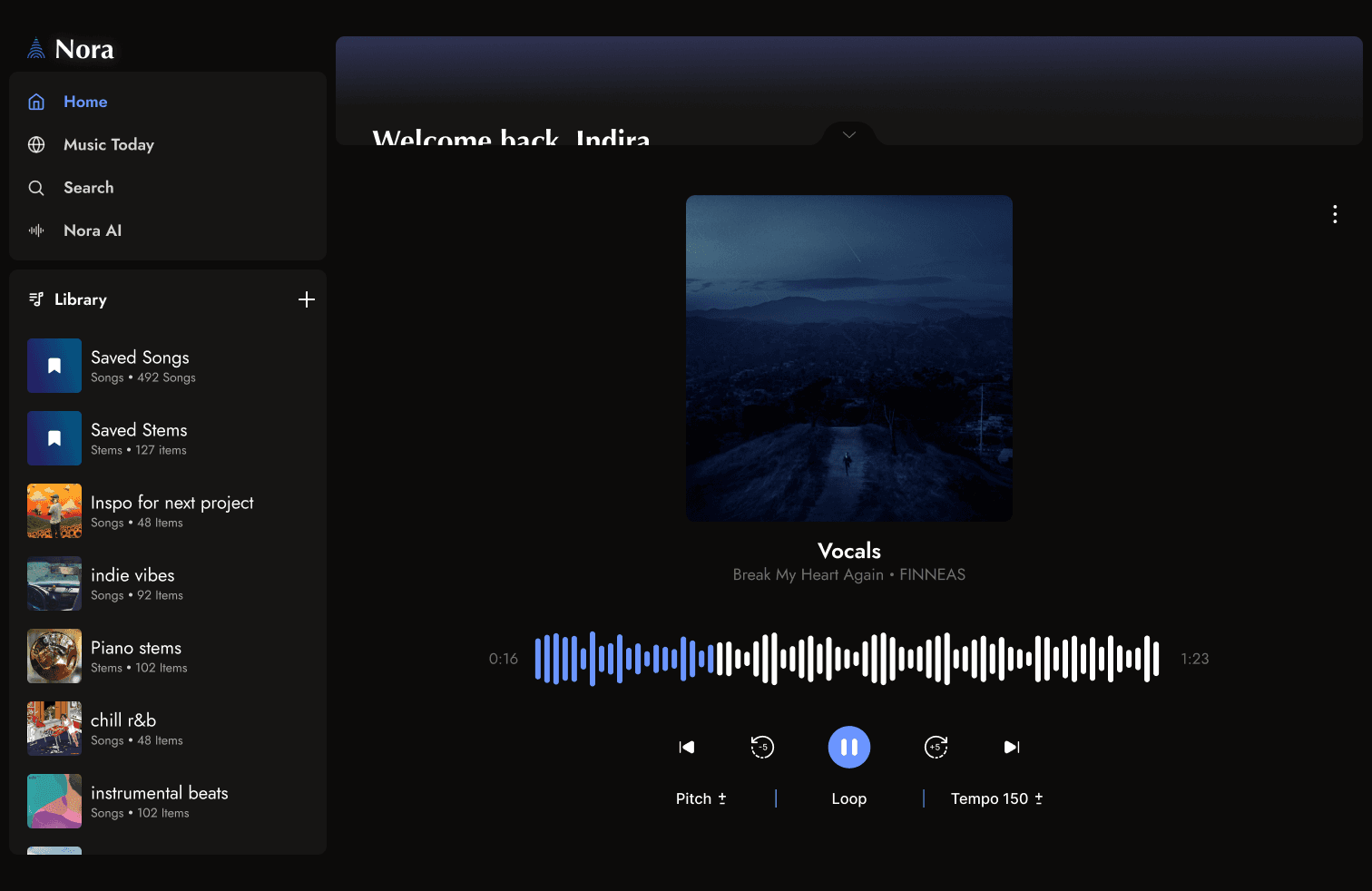Click the '127 items' subtitle

pyautogui.click(x=161, y=450)
